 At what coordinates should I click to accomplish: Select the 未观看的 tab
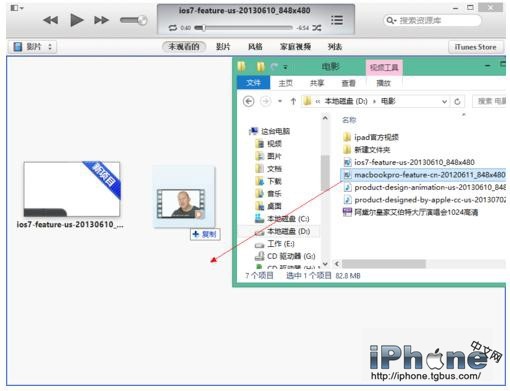coord(184,47)
